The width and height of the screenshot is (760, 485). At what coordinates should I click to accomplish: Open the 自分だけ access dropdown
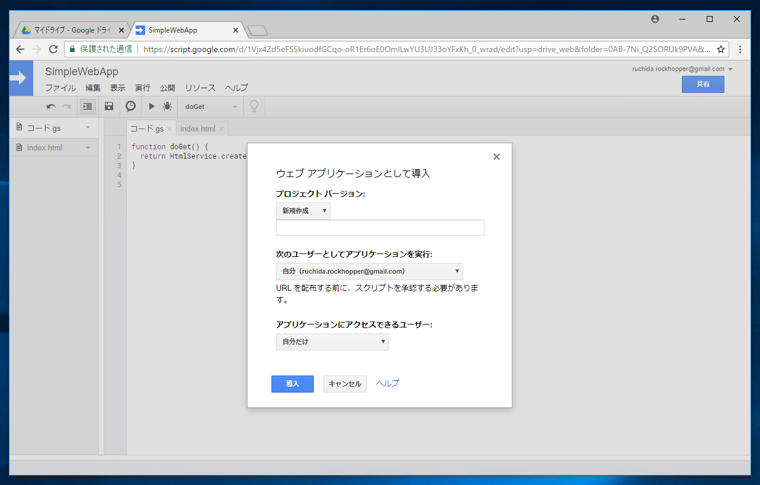pos(332,342)
